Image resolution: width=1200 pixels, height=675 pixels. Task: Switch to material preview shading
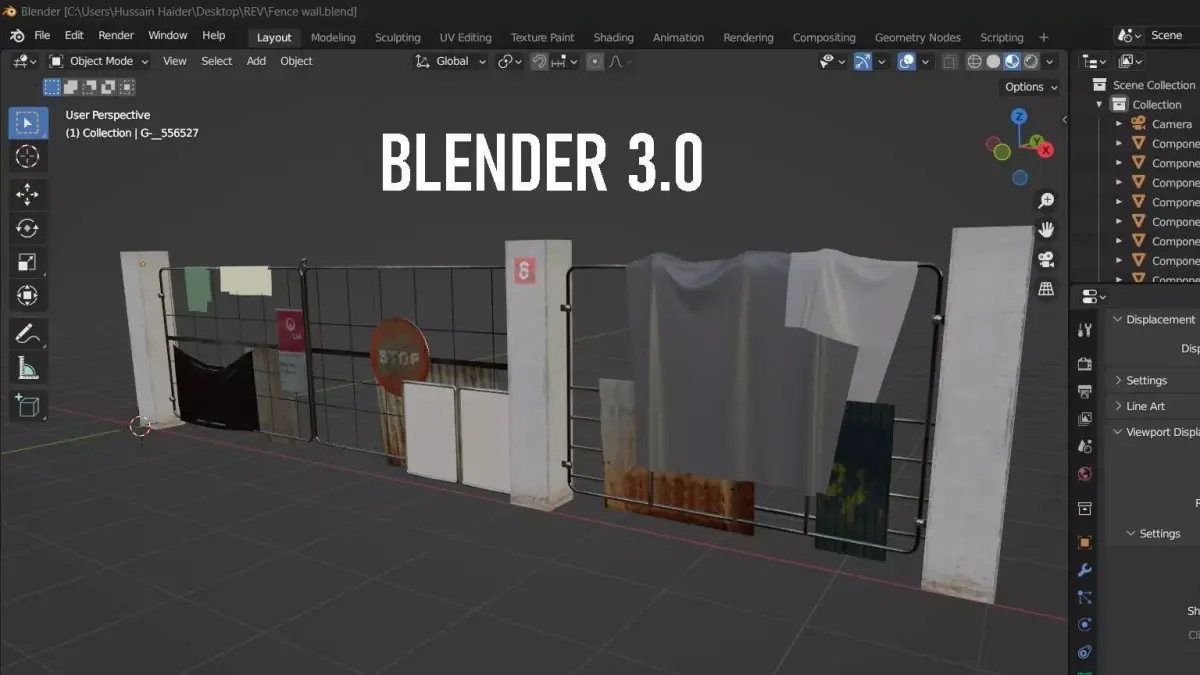point(1012,61)
